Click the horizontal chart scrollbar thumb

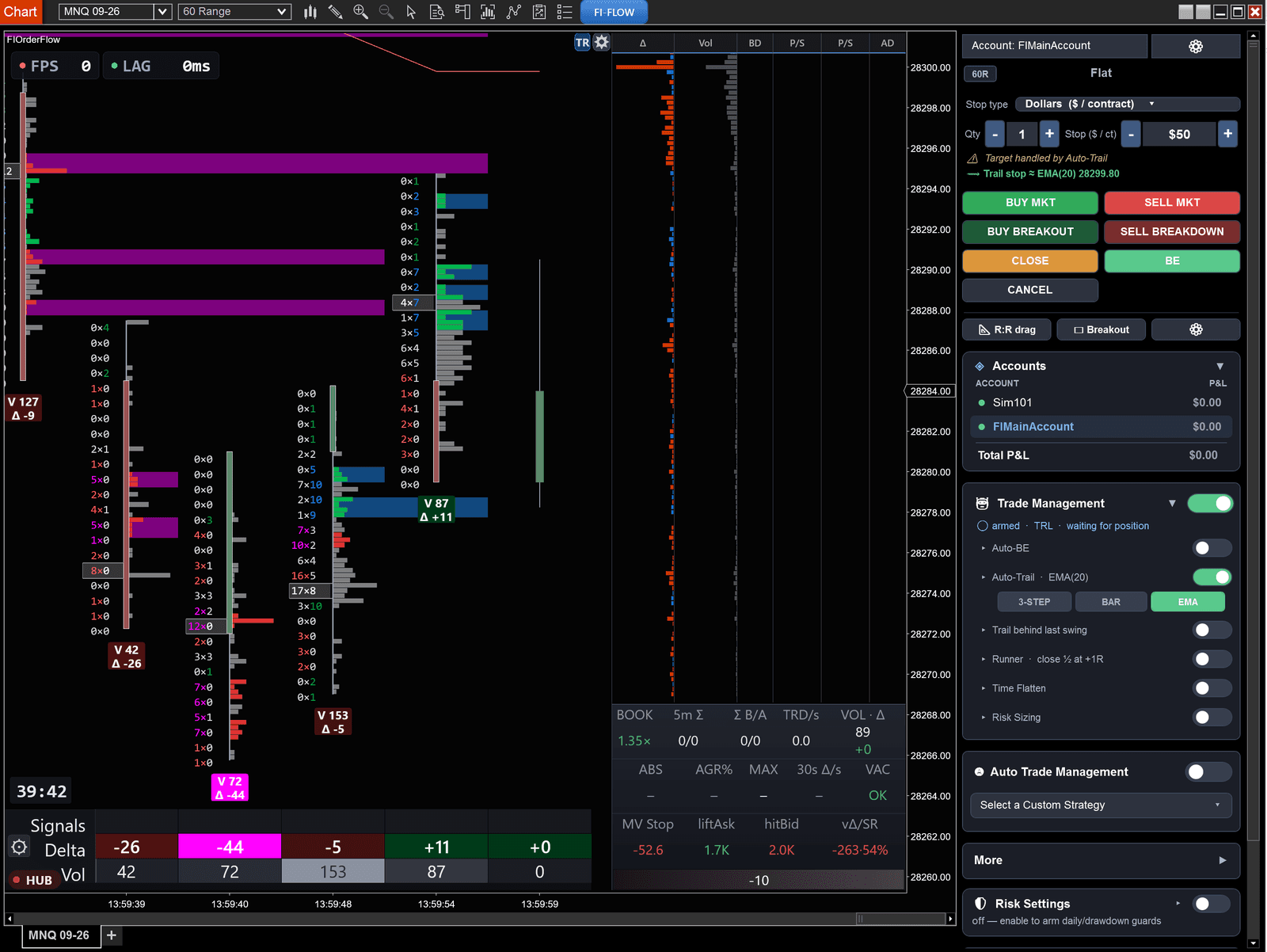pos(900,919)
